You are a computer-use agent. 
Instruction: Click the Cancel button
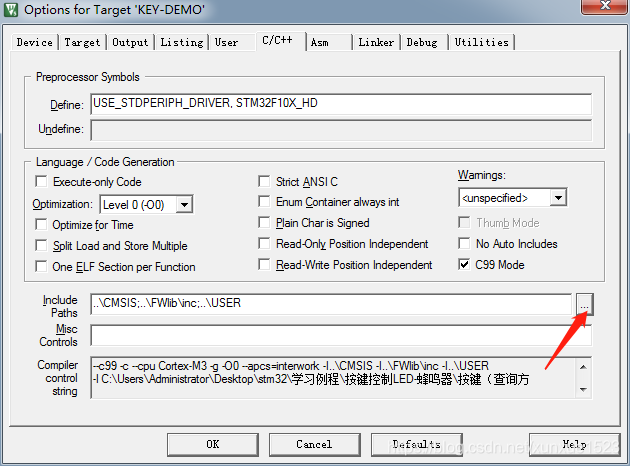pyautogui.click(x=314, y=444)
